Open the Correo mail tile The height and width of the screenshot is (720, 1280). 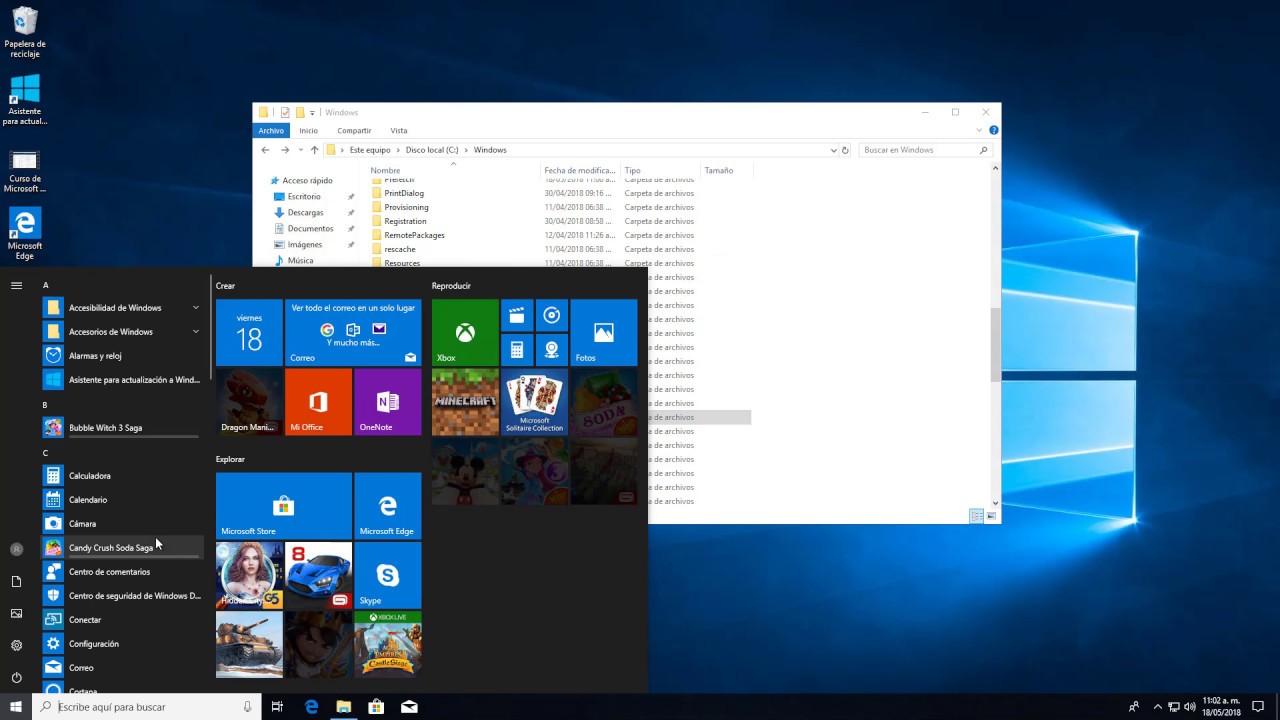tap(353, 332)
